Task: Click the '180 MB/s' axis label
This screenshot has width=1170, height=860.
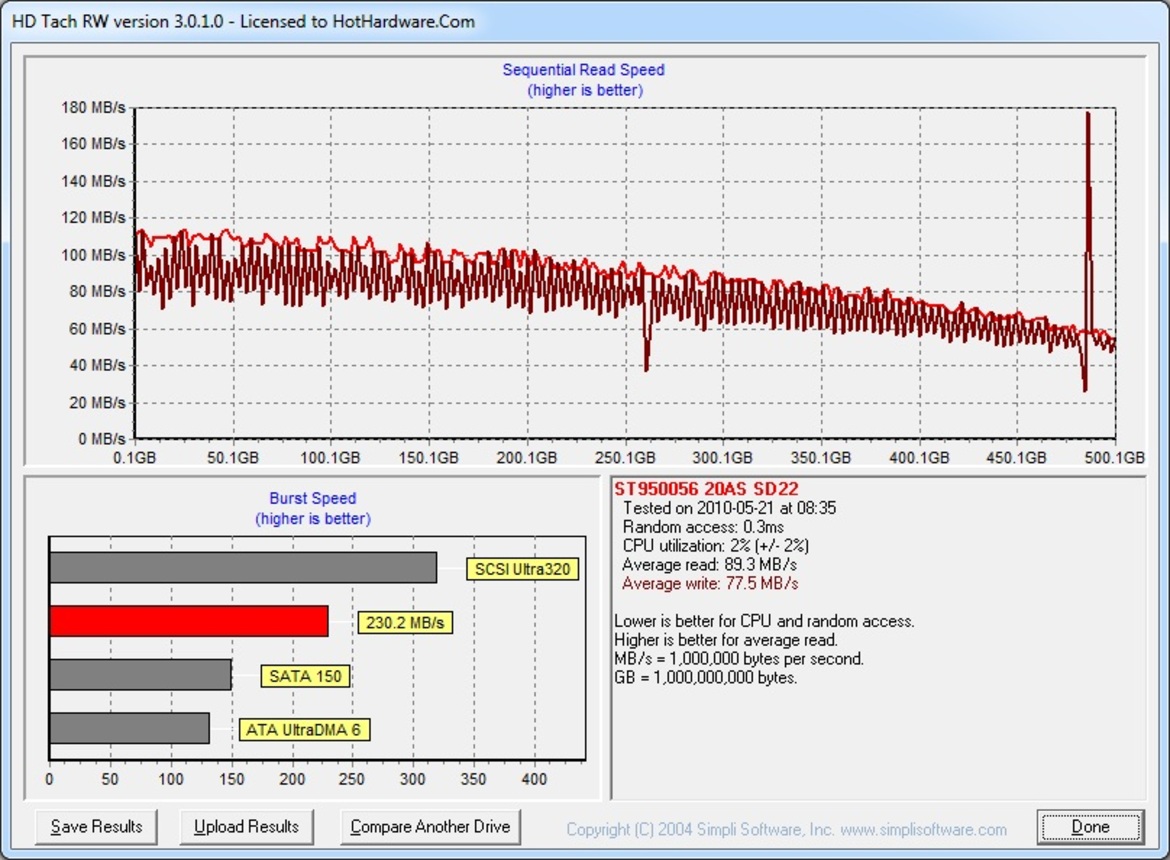Action: coord(93,107)
